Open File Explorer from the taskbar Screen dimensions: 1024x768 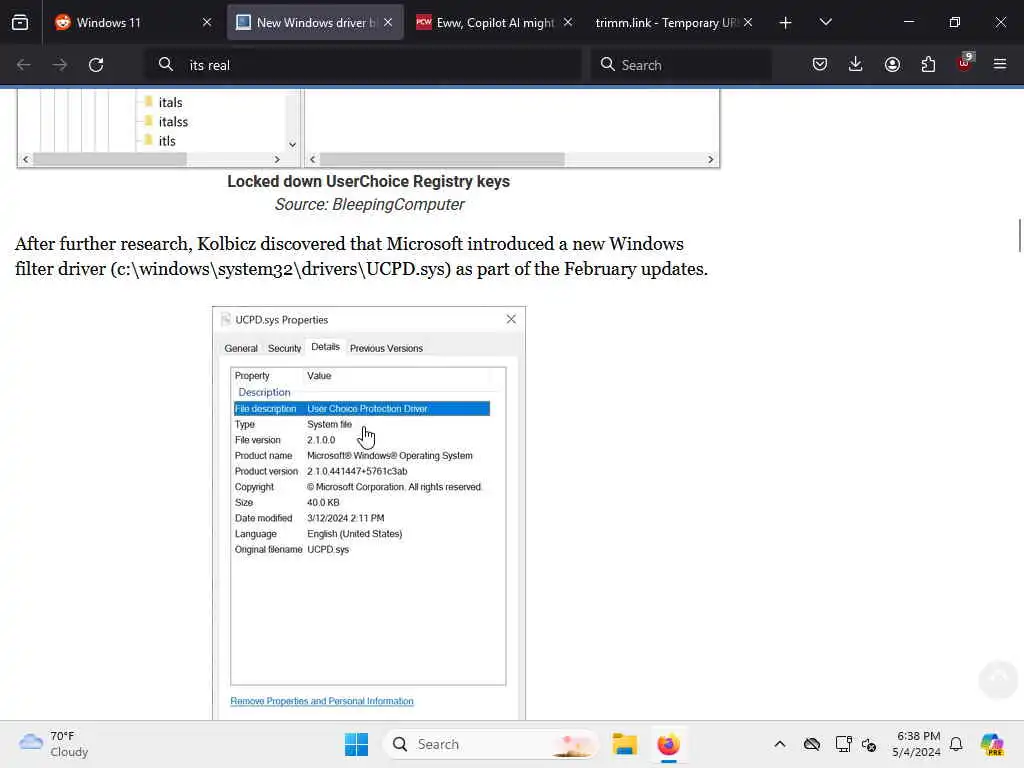[x=624, y=744]
